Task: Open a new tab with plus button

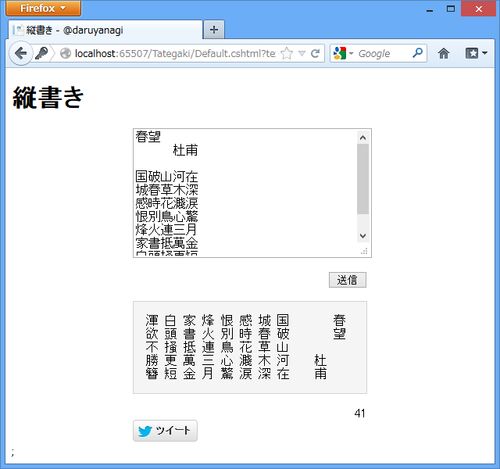Action: [214, 30]
